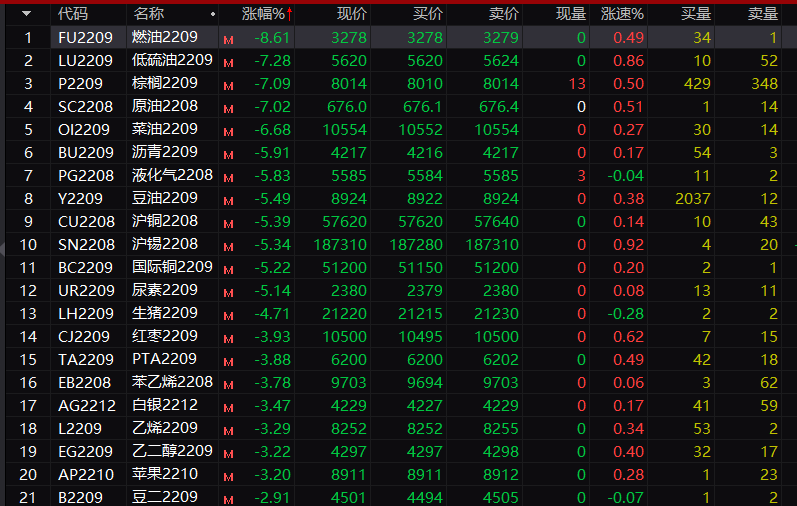Select row number 15 for PTA2209

[x=29, y=360]
